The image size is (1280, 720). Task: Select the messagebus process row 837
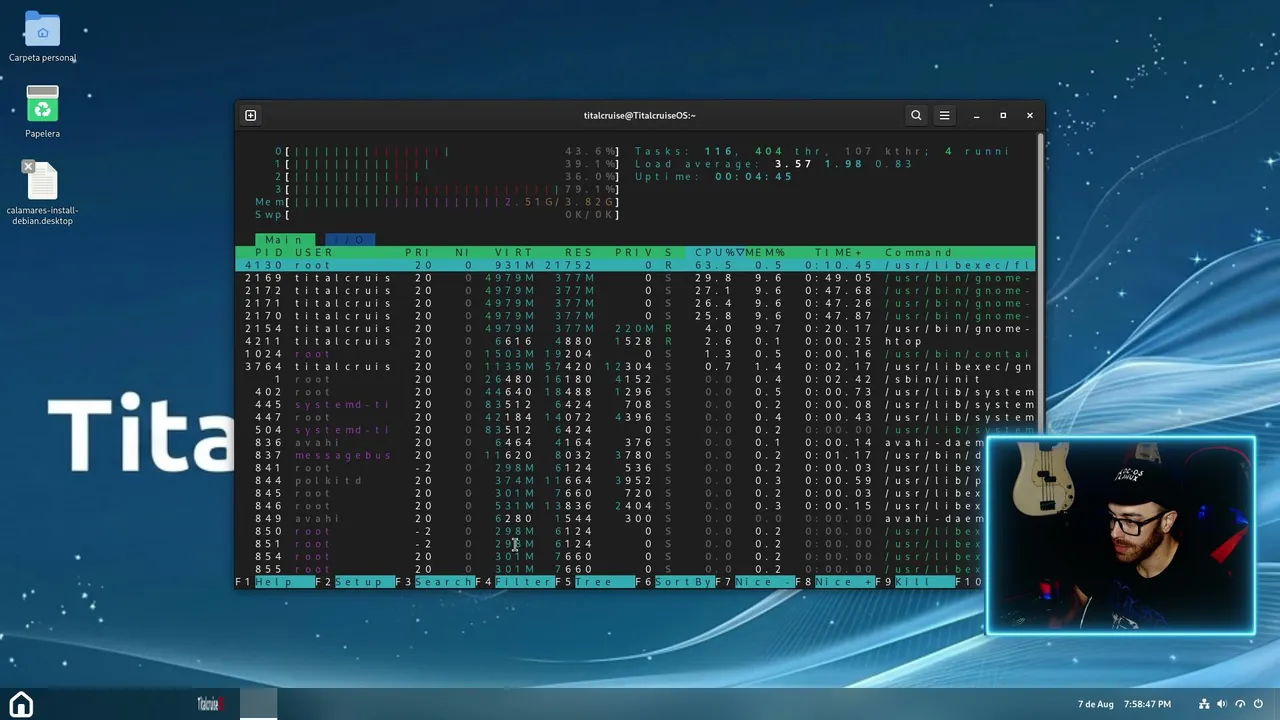[611, 455]
